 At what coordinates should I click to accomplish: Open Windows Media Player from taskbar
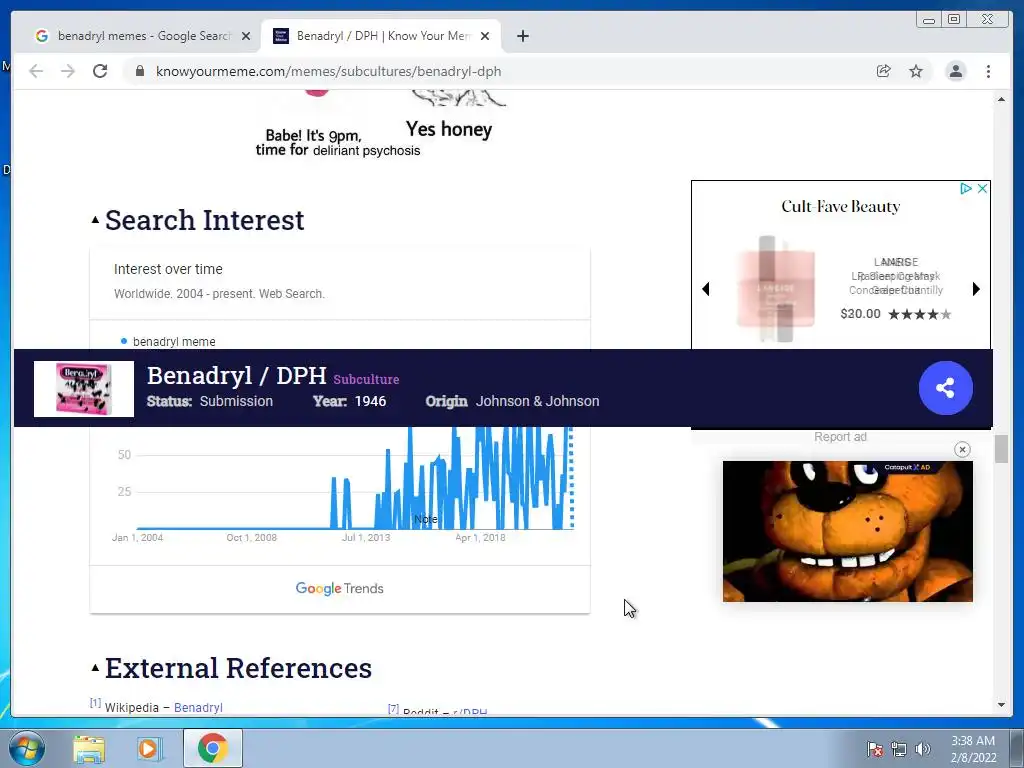point(149,749)
